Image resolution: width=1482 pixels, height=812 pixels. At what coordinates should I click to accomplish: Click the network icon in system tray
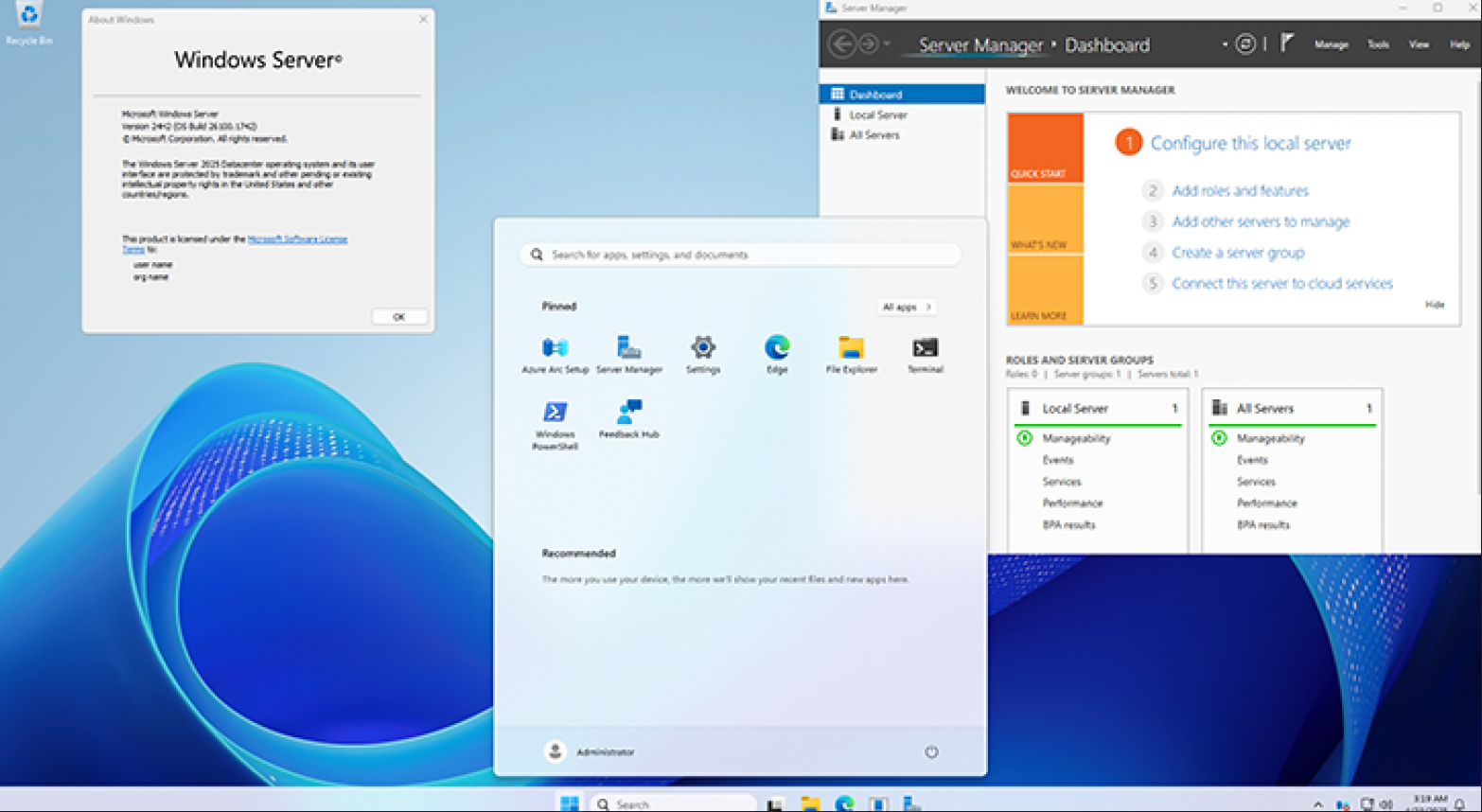(x=1368, y=804)
